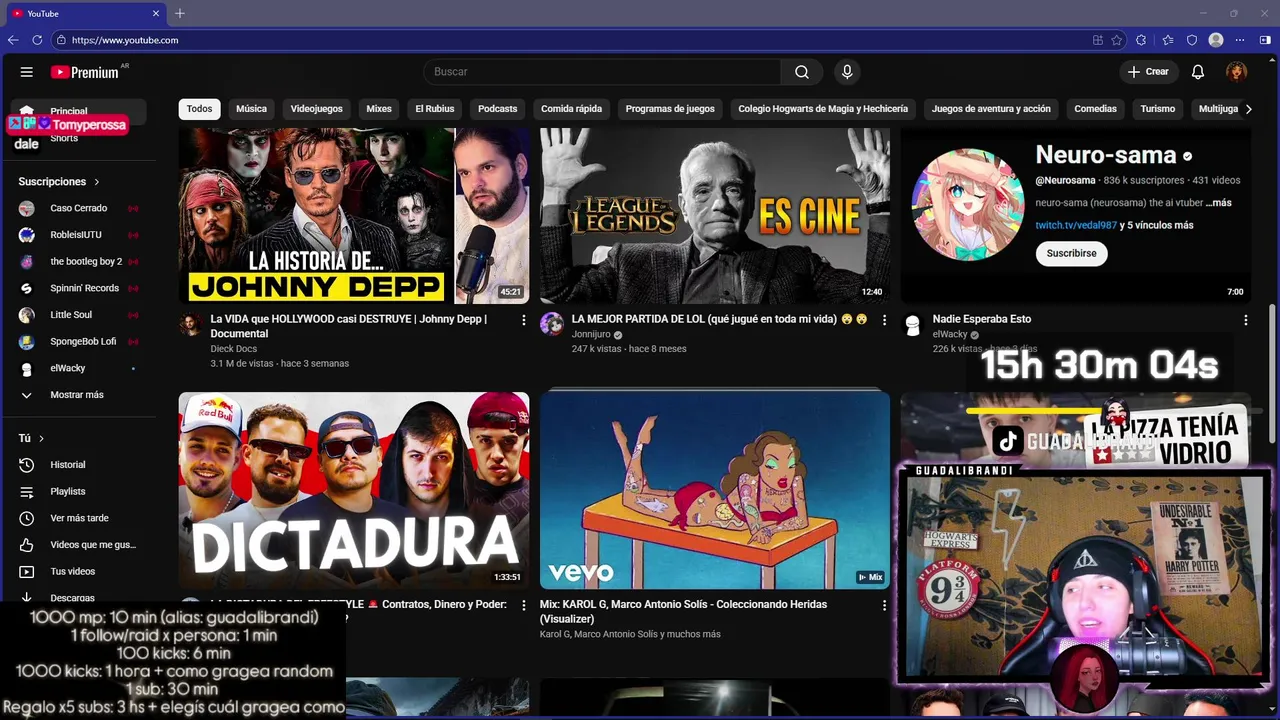Click the search magnifier button
The height and width of the screenshot is (720, 1280).
click(802, 72)
